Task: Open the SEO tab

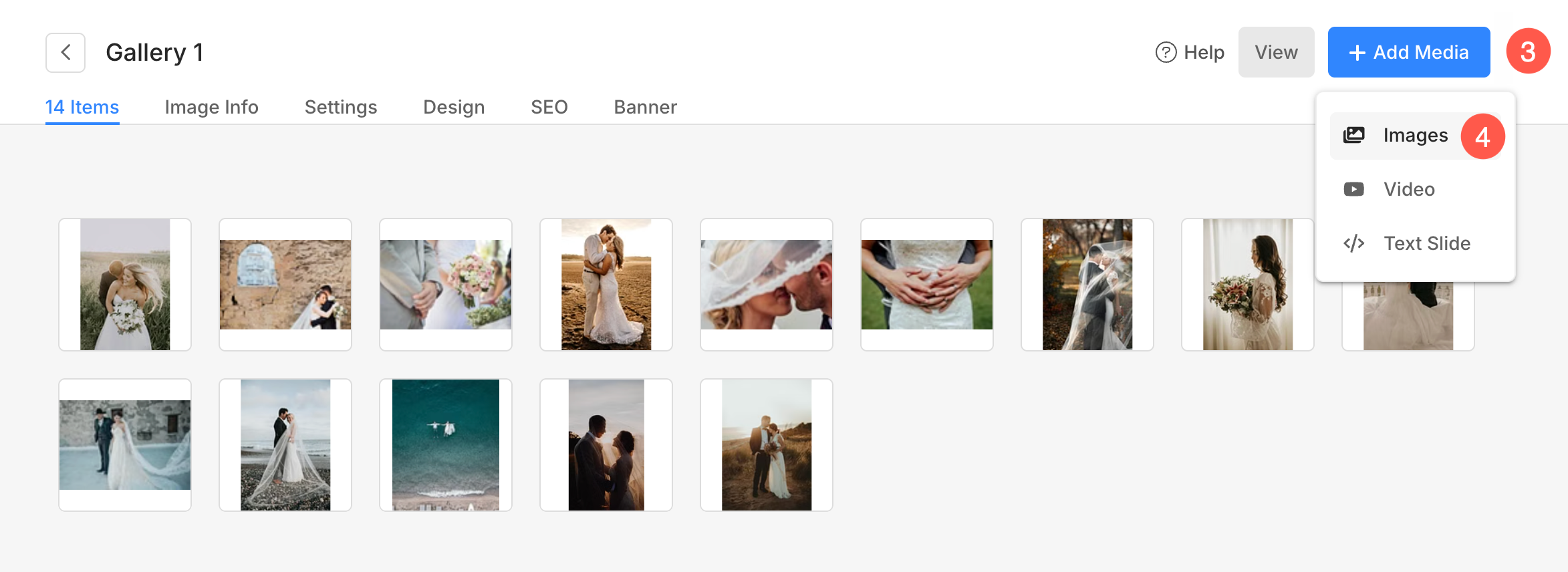Action: click(x=549, y=107)
